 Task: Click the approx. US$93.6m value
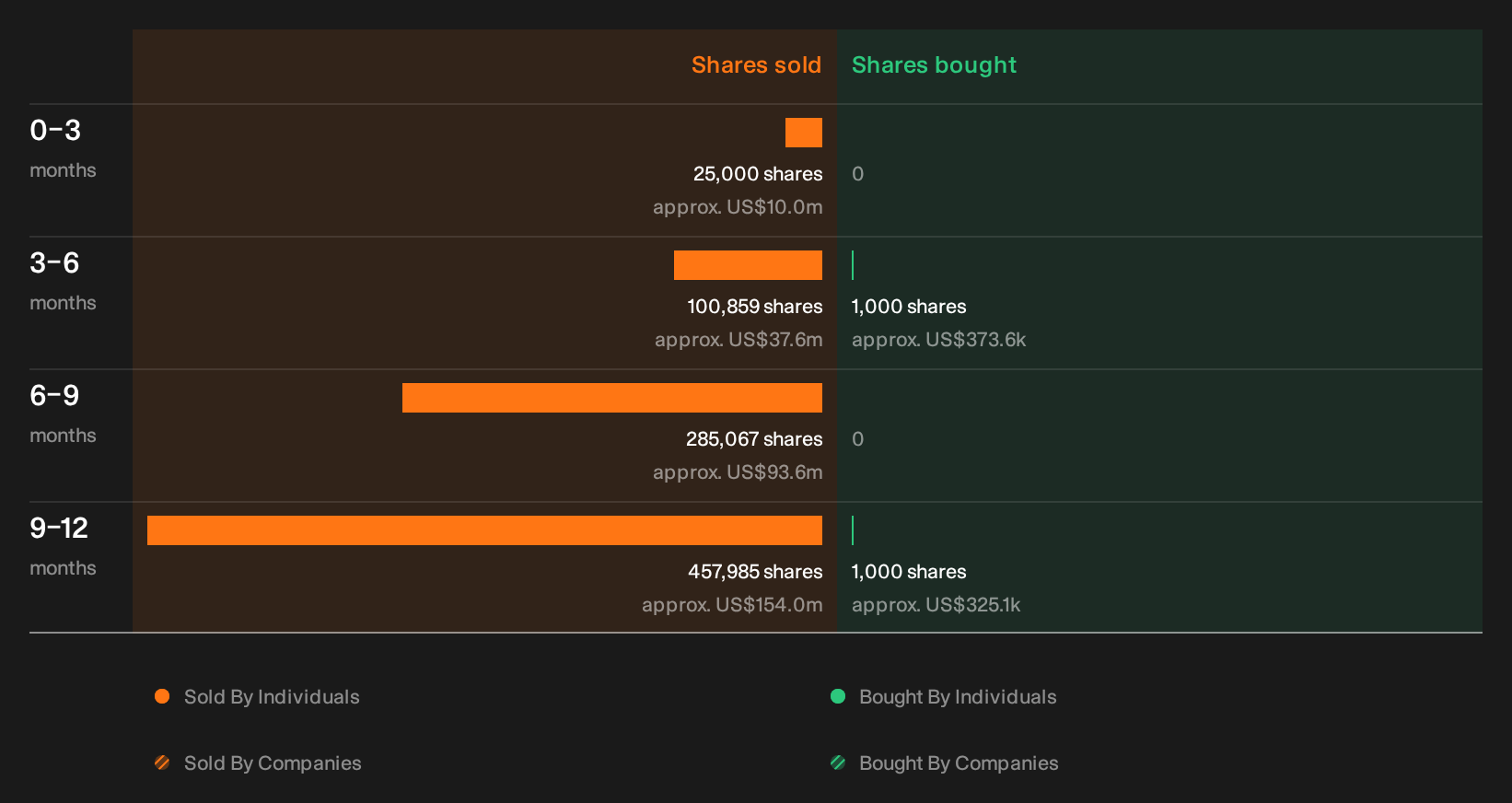coord(738,472)
